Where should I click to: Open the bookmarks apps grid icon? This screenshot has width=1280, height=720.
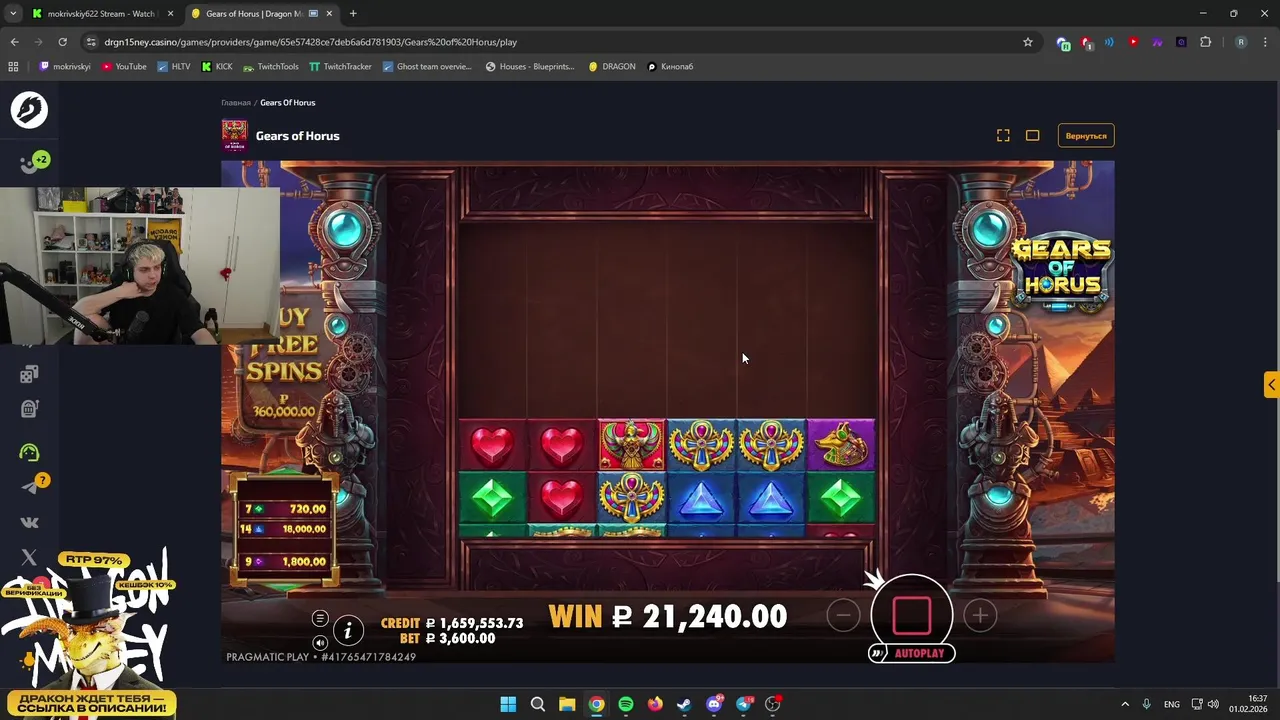(13, 66)
